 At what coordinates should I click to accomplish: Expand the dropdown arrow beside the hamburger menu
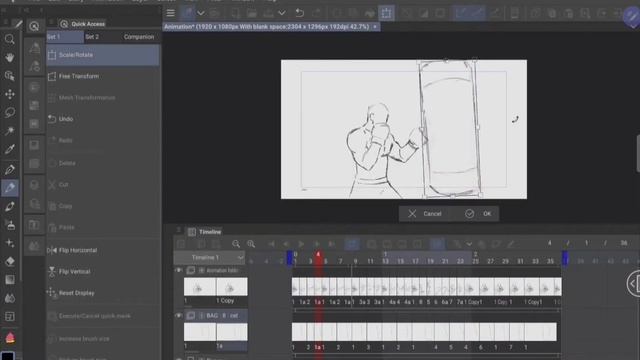point(201,13)
